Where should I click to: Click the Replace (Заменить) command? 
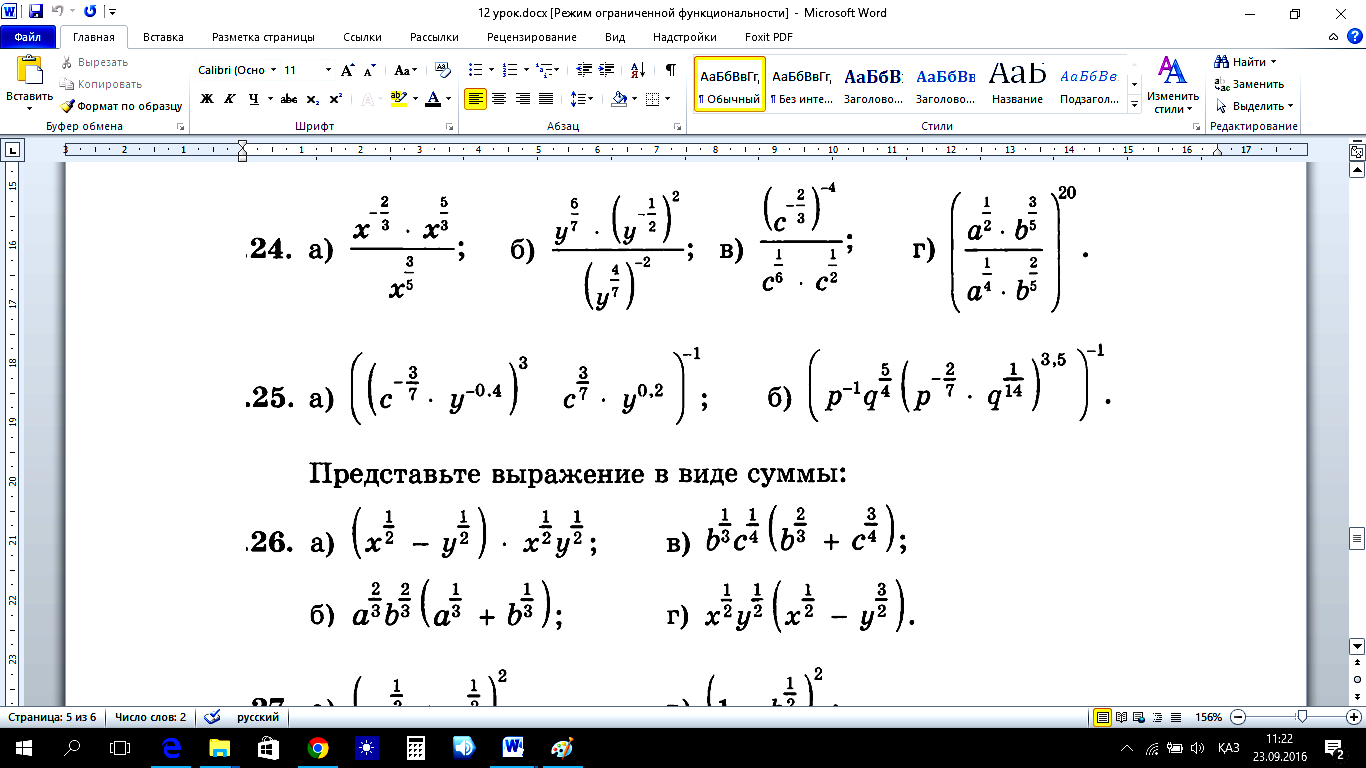pyautogui.click(x=1250, y=84)
